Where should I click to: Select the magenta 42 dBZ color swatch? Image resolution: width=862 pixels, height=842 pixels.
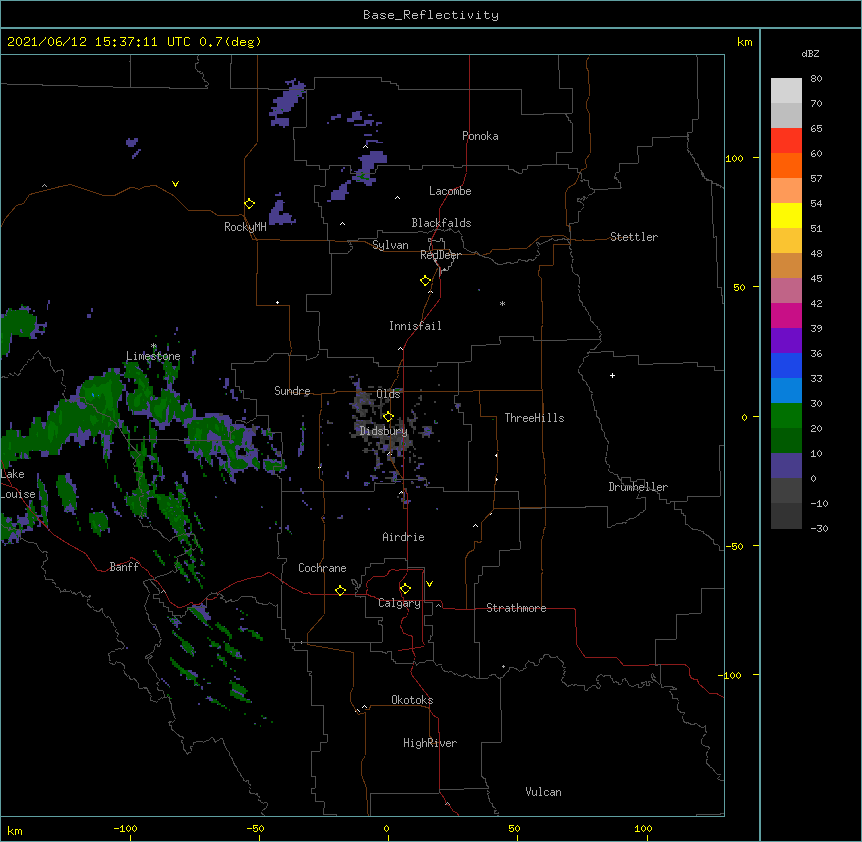(786, 315)
